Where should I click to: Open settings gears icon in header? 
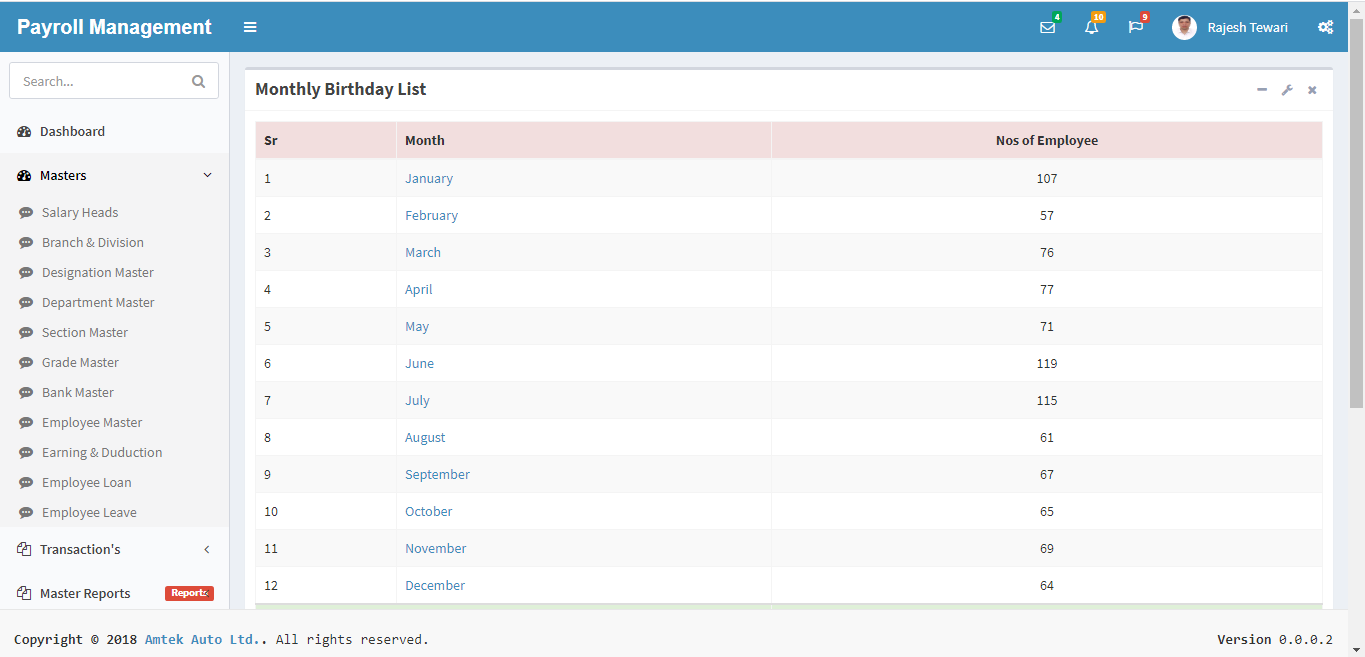[1325, 27]
